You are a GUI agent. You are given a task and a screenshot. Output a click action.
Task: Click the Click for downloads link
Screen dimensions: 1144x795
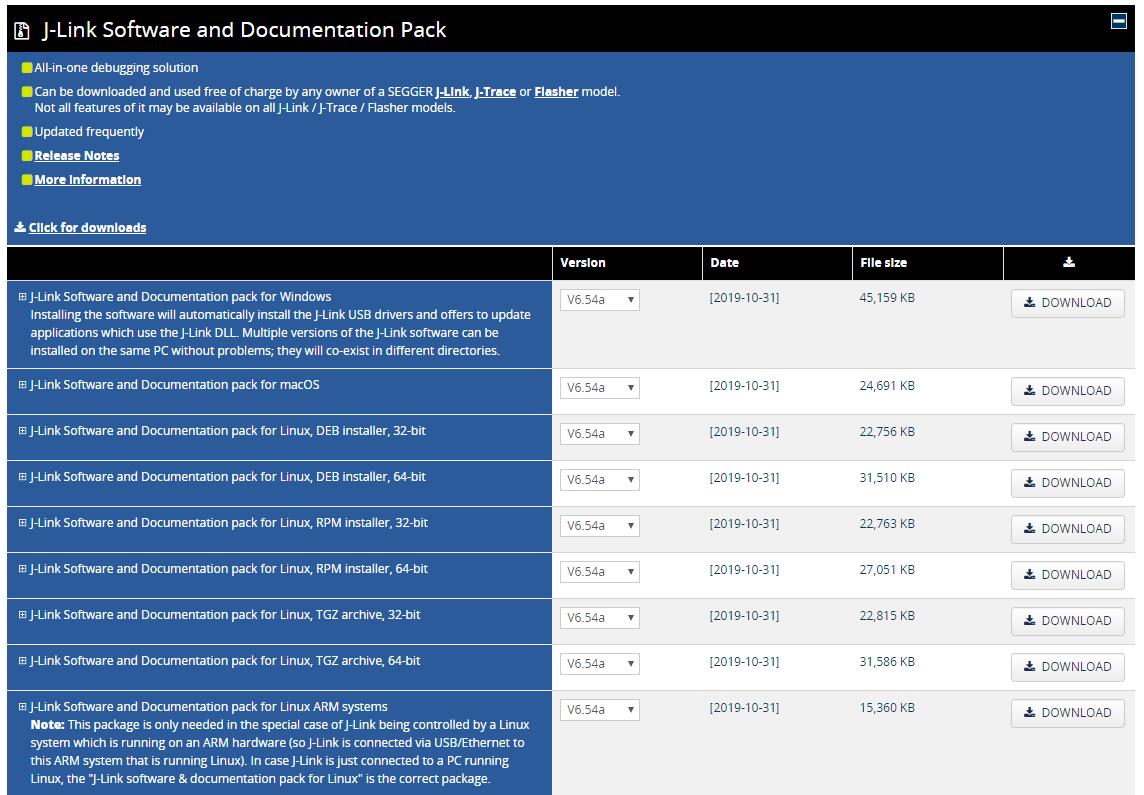coord(88,228)
